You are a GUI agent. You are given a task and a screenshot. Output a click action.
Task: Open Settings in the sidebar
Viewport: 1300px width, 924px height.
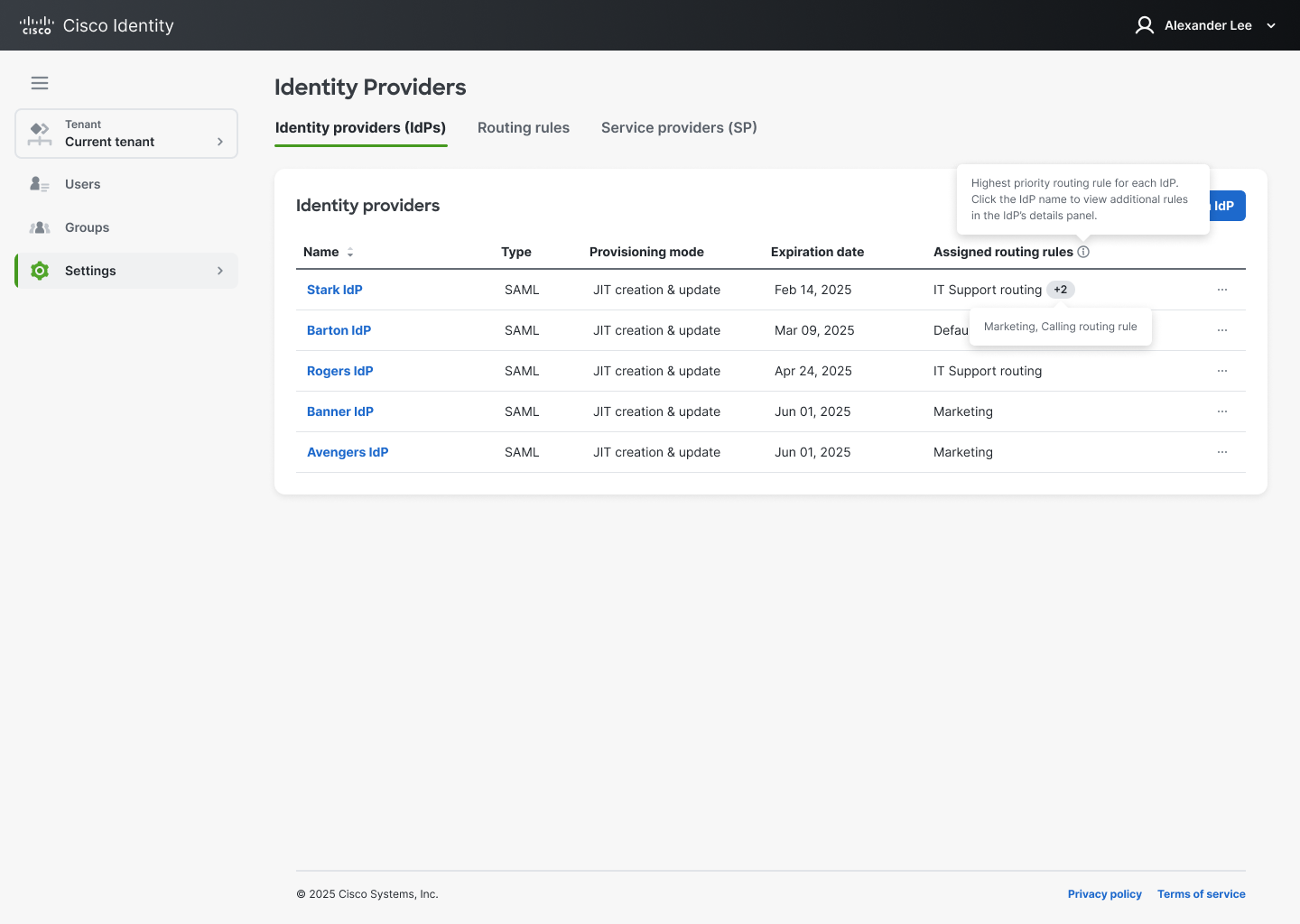(x=126, y=271)
